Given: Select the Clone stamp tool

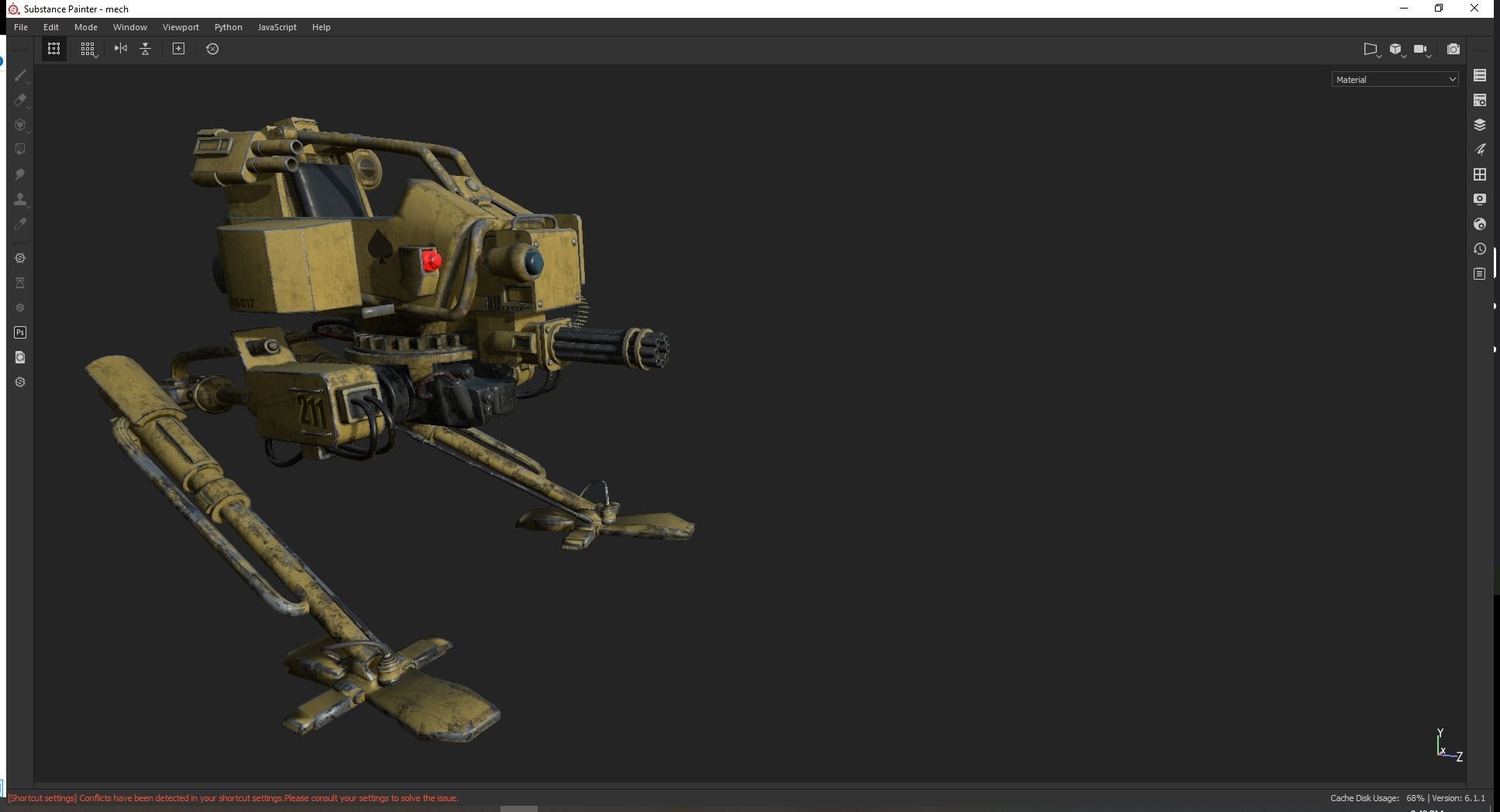Looking at the screenshot, I should pos(20,199).
